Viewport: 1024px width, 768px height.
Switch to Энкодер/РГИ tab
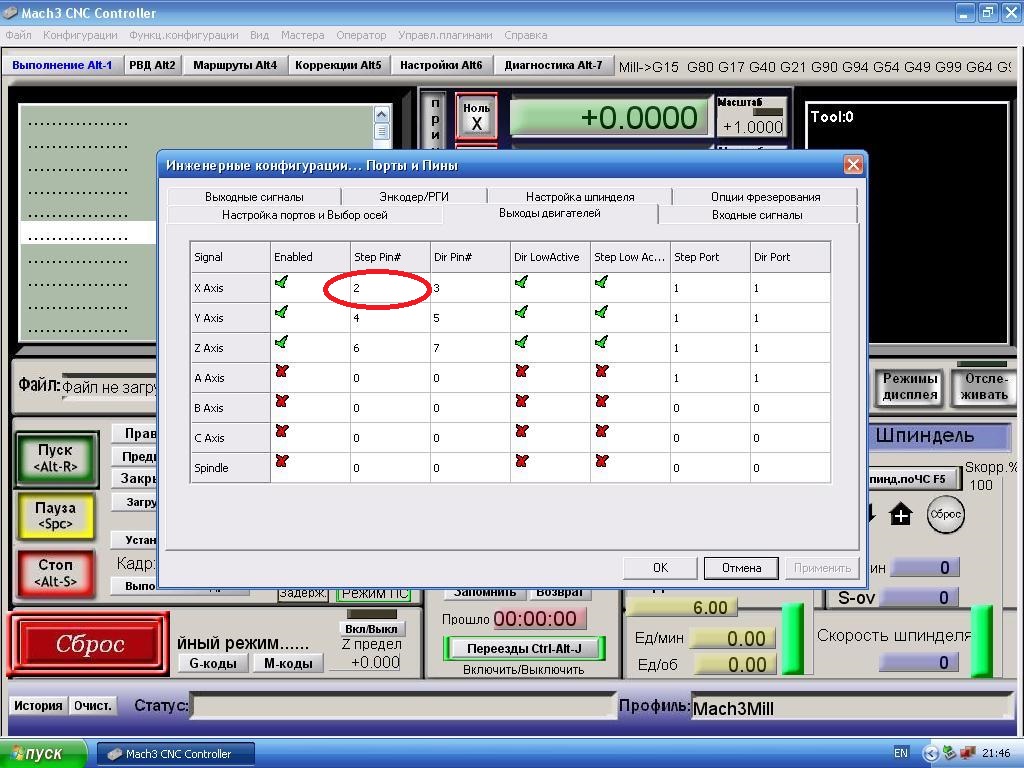pyautogui.click(x=414, y=197)
